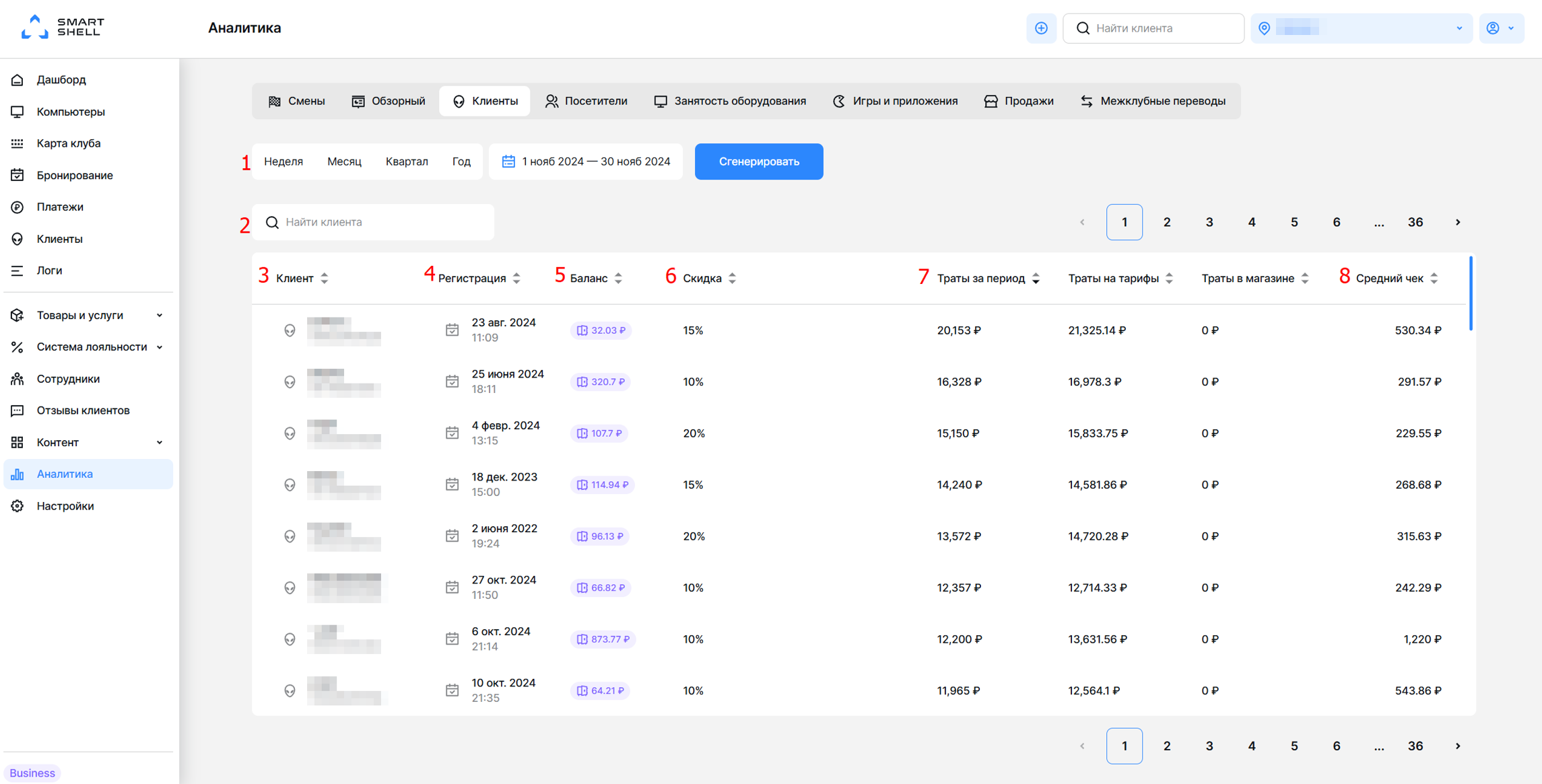Sort table by Регистрация column
Viewport: 1542px width, 784px height.
[479, 278]
